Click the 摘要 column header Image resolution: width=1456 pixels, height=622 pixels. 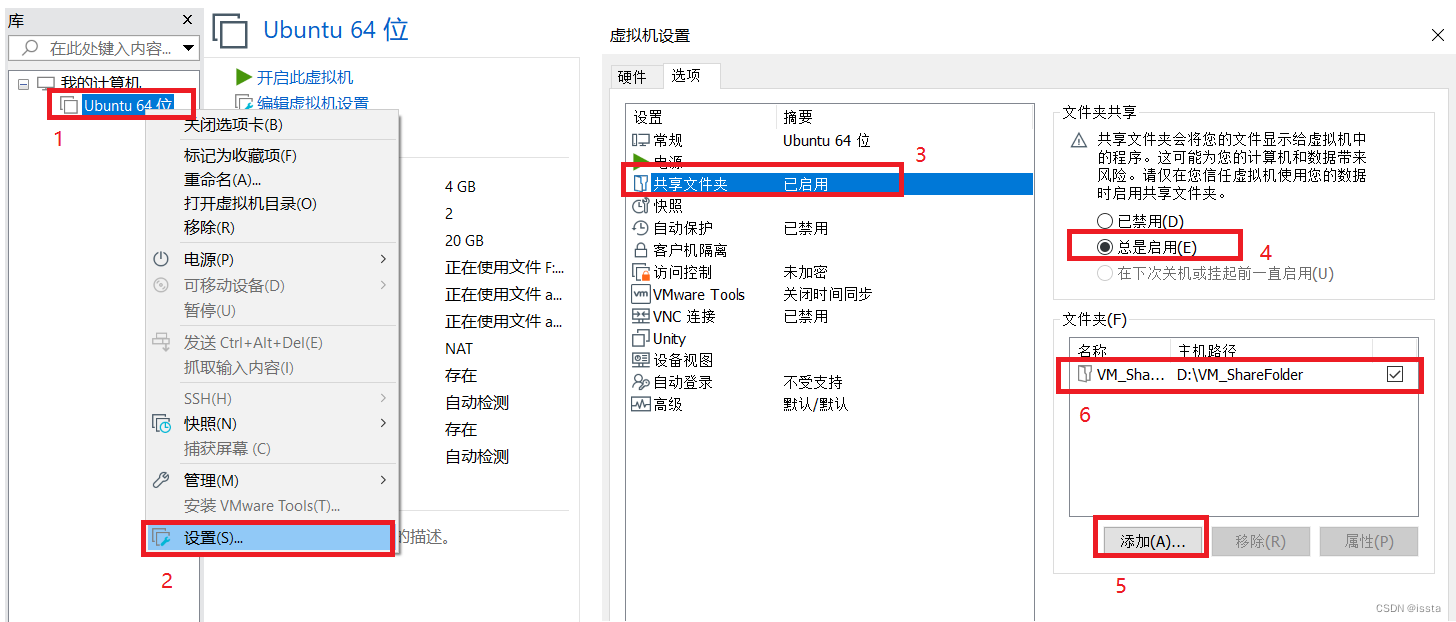click(904, 118)
